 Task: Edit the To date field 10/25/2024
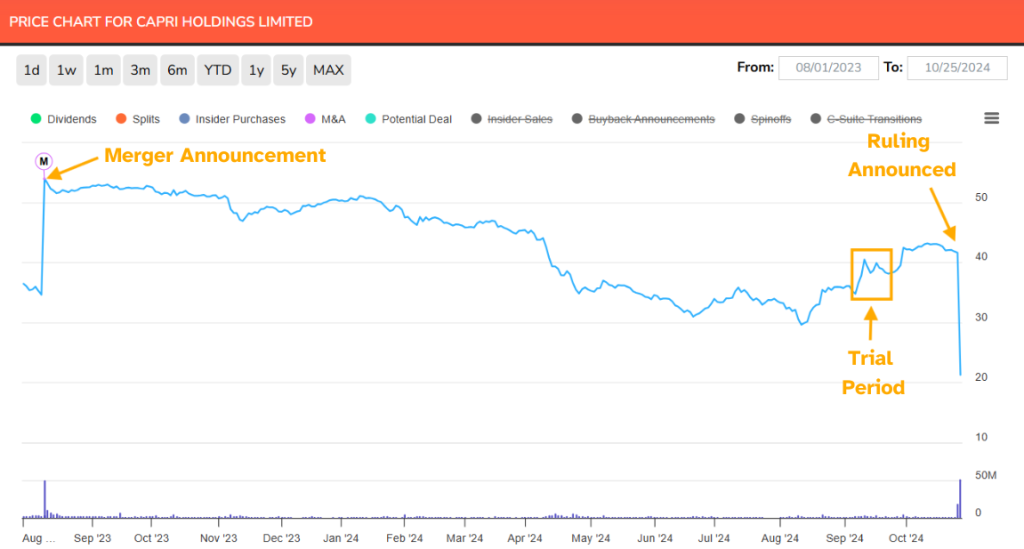(x=957, y=68)
